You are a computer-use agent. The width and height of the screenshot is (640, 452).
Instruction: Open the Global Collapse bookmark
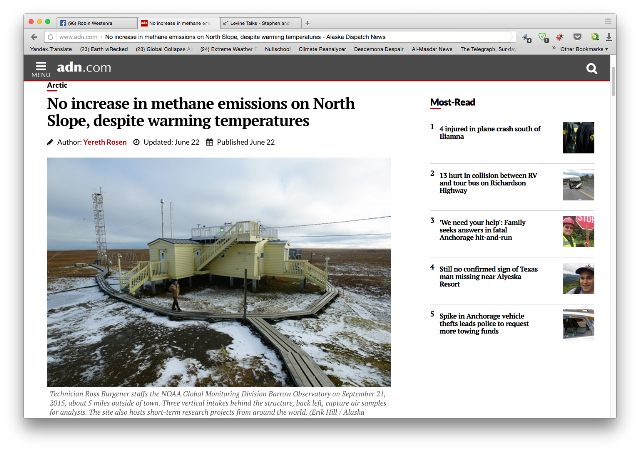click(163, 49)
